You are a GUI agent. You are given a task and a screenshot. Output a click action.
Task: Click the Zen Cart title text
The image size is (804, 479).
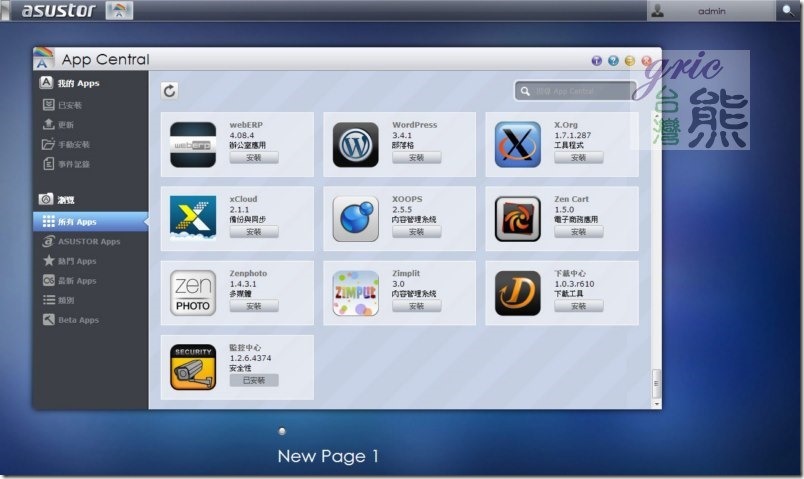pos(571,199)
